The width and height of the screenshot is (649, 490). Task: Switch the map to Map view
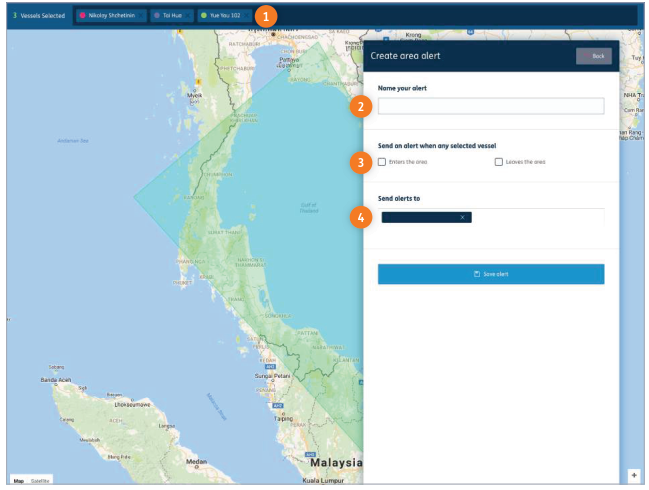point(19,481)
